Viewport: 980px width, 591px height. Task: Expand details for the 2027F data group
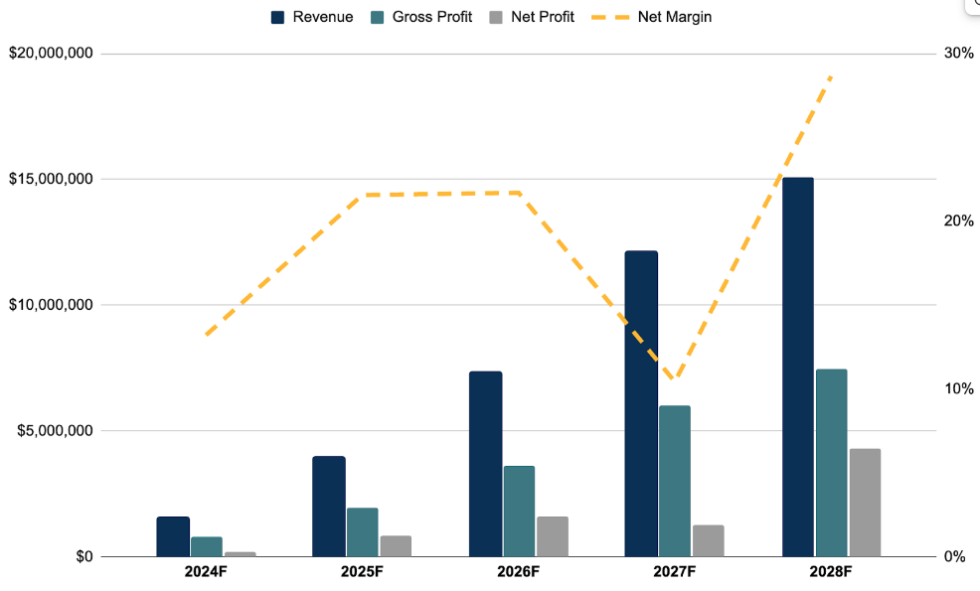[x=674, y=571]
